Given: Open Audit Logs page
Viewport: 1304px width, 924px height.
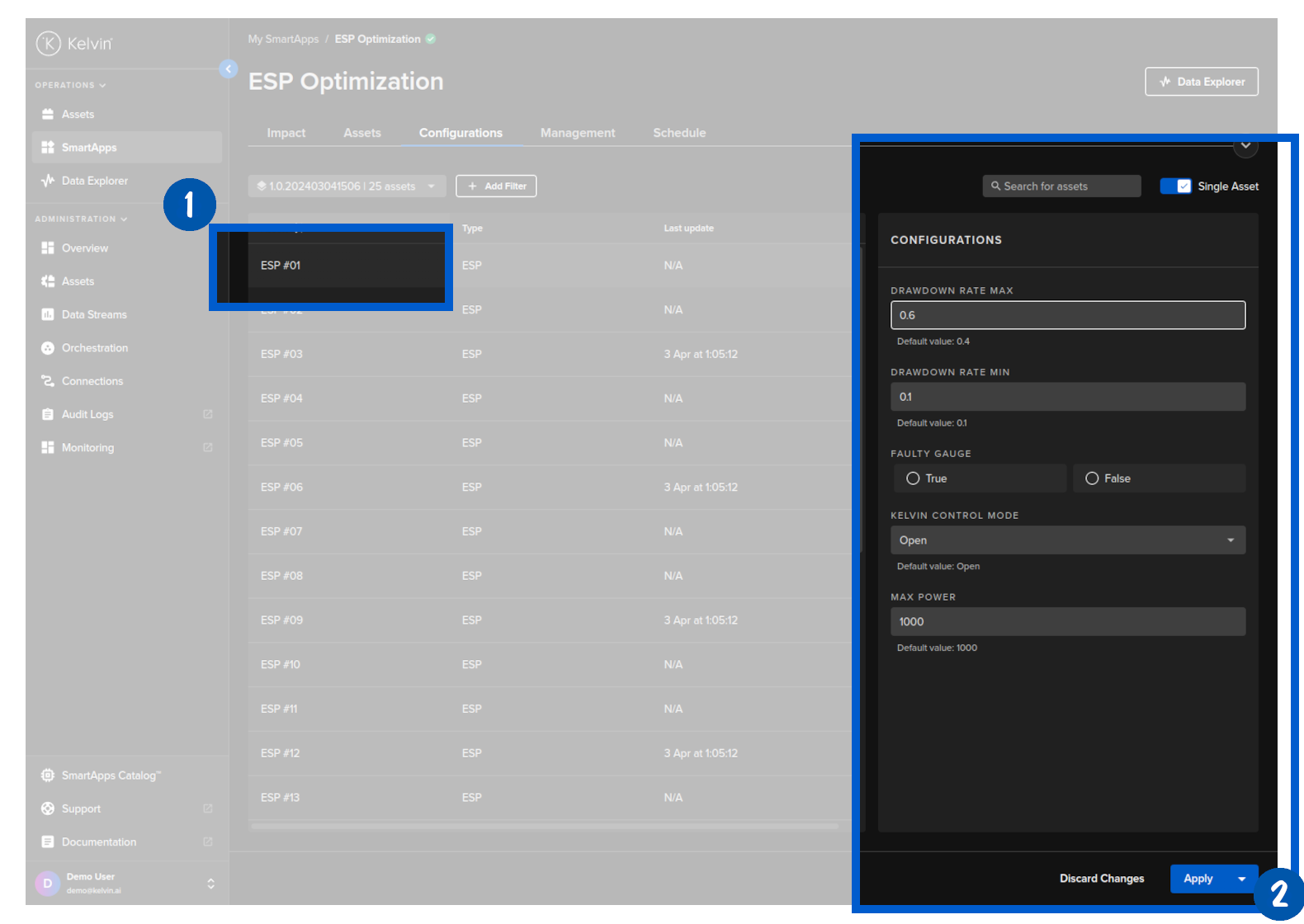Looking at the screenshot, I should (x=87, y=414).
